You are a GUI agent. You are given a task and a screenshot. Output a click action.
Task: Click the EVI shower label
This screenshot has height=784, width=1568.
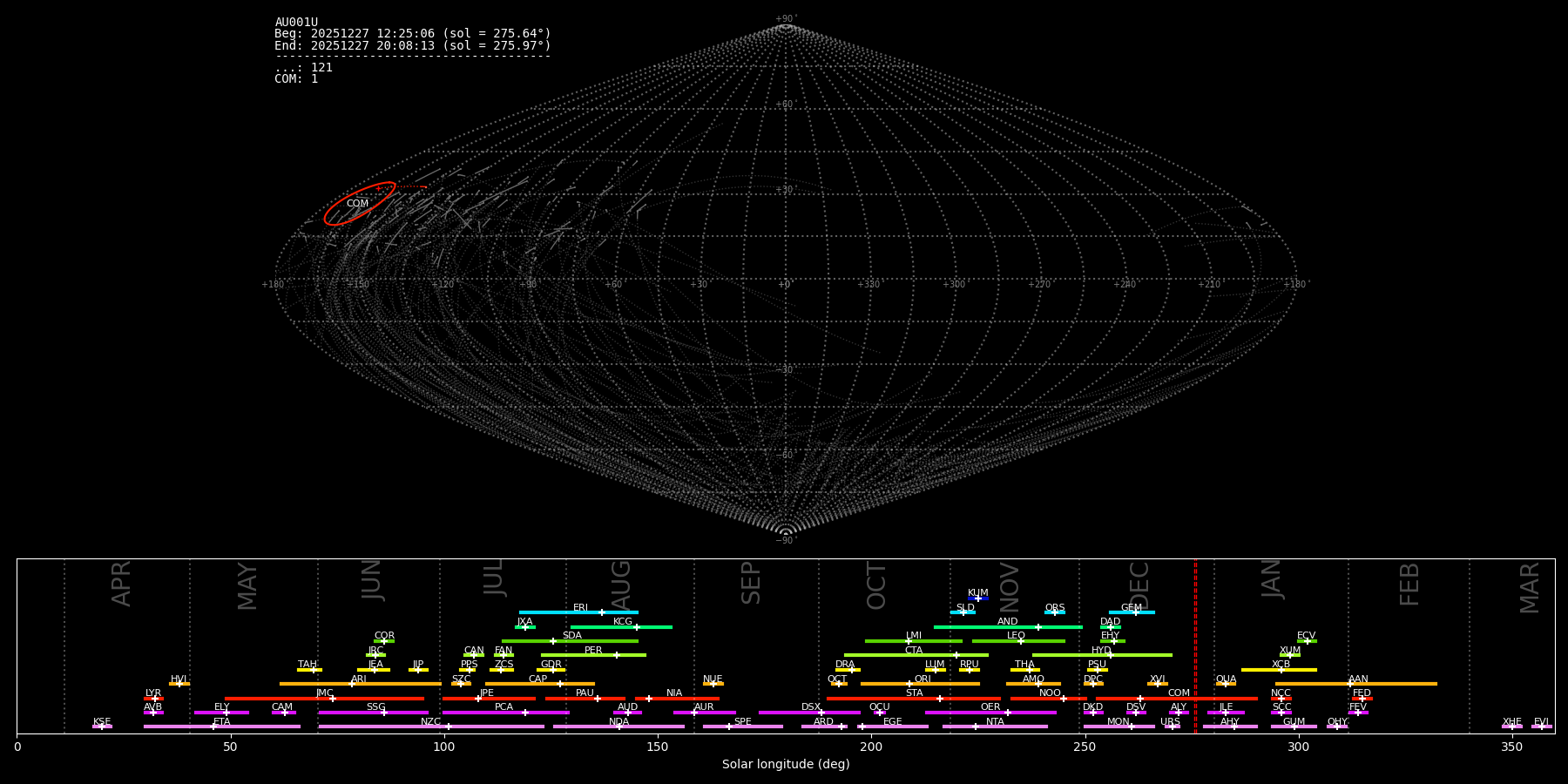tap(1541, 722)
